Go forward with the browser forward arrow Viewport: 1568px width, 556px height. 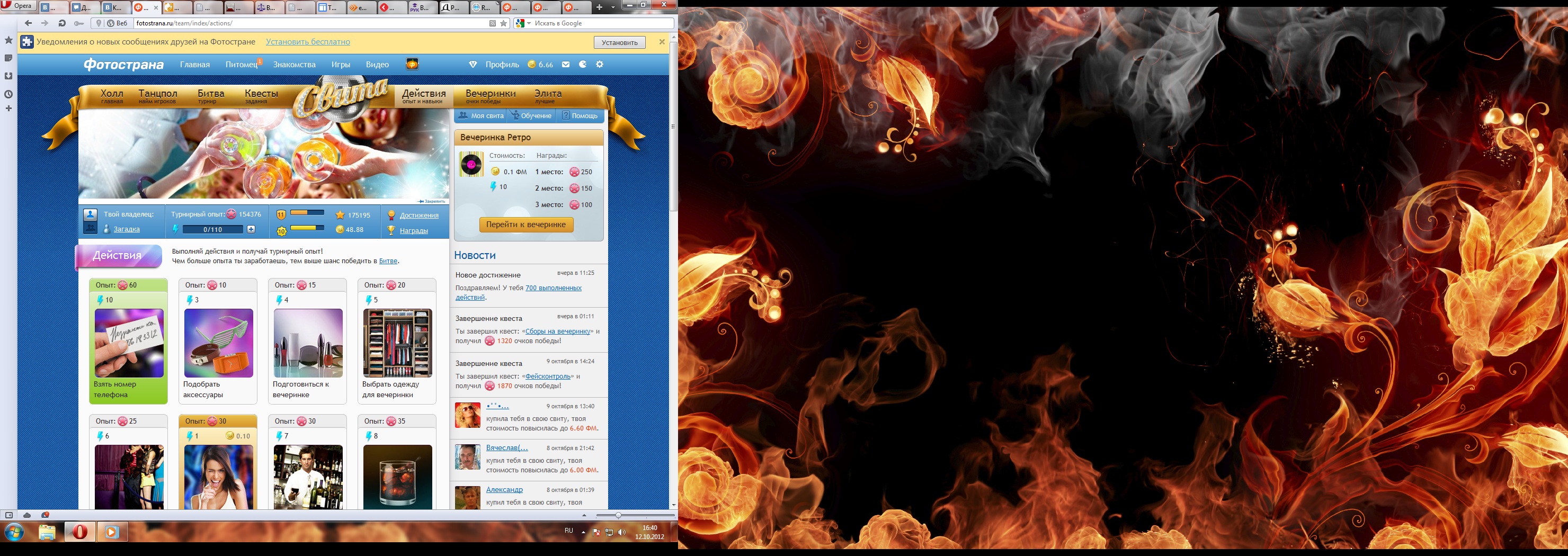tap(44, 23)
